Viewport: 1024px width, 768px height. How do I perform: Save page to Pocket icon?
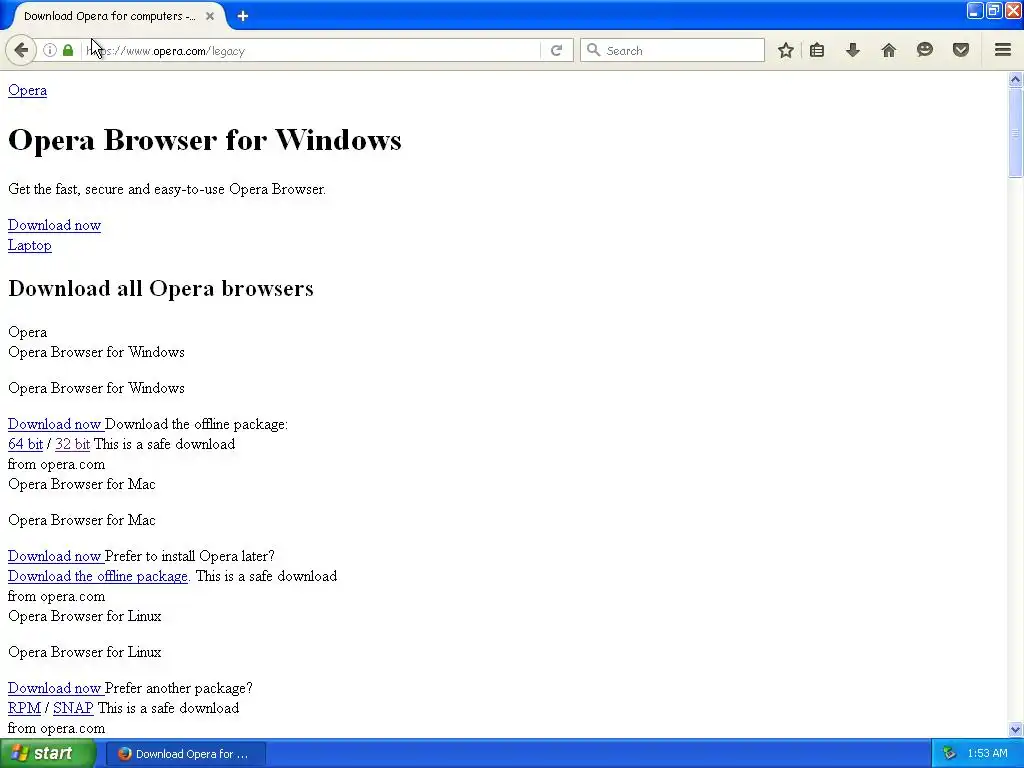961,50
